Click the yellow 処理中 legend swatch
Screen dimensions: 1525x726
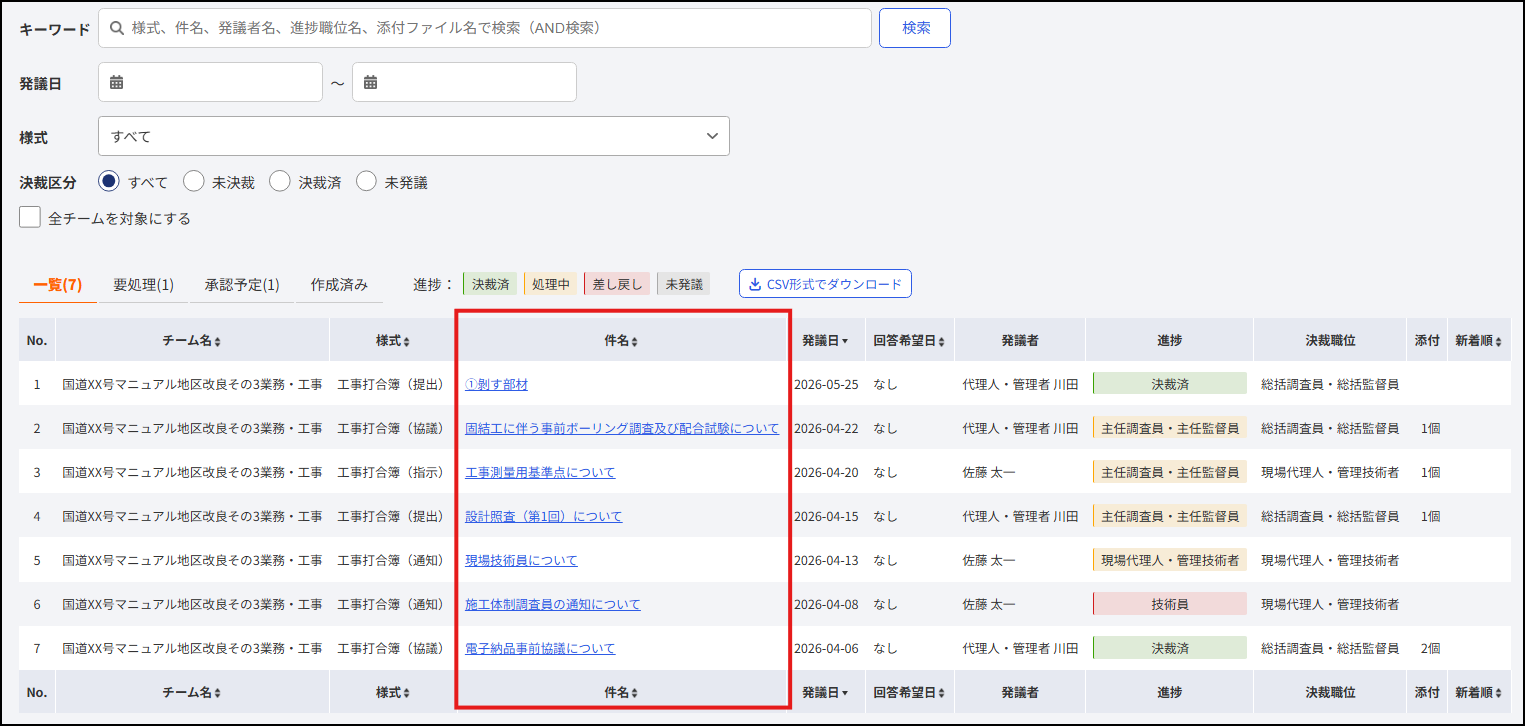[551, 285]
